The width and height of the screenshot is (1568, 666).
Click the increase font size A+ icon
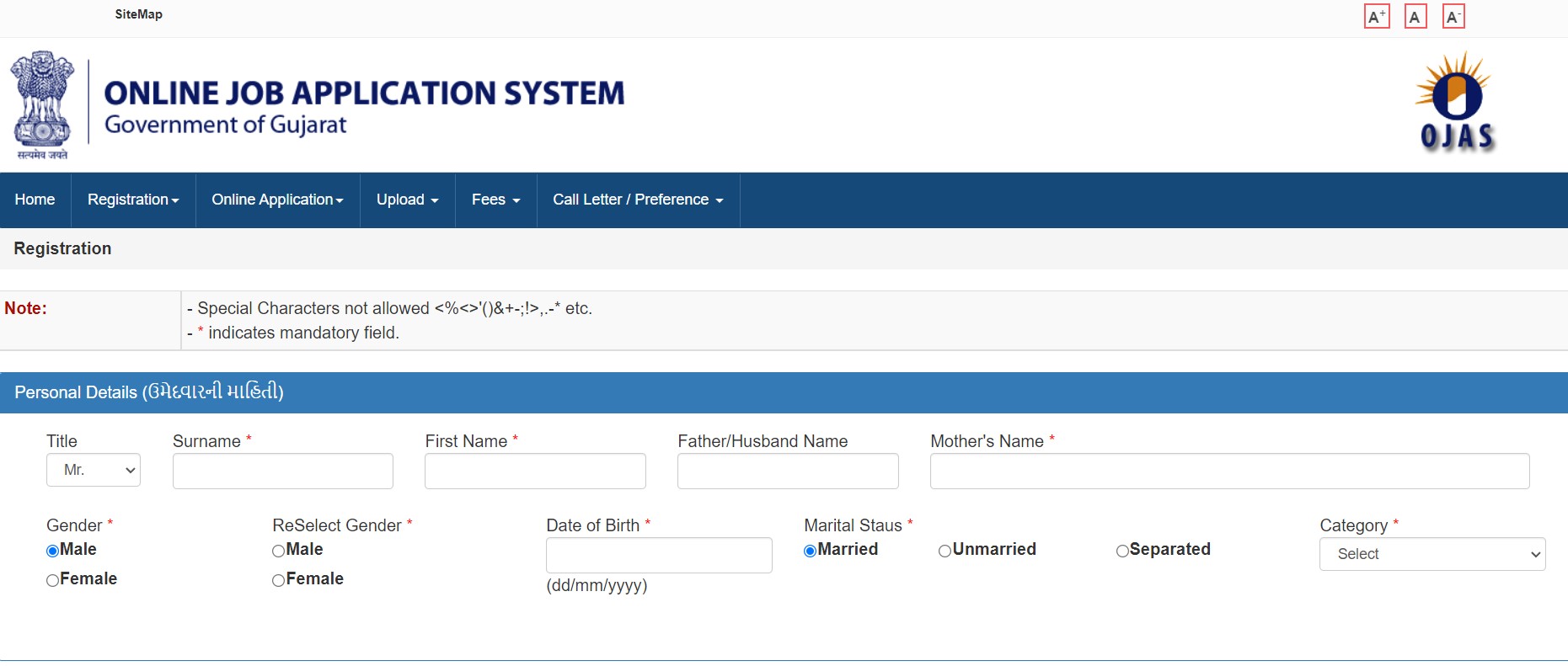click(1376, 17)
